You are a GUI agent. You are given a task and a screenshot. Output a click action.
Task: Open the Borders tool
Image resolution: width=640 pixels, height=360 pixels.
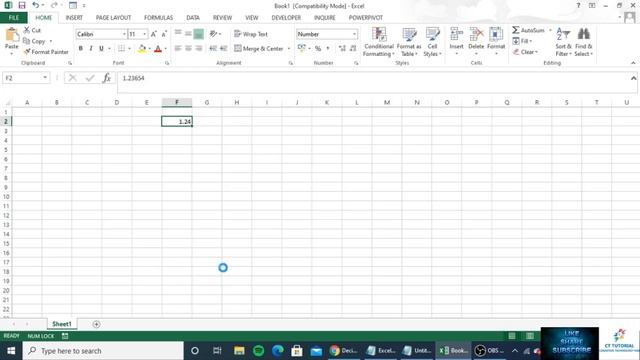[x=121, y=49]
